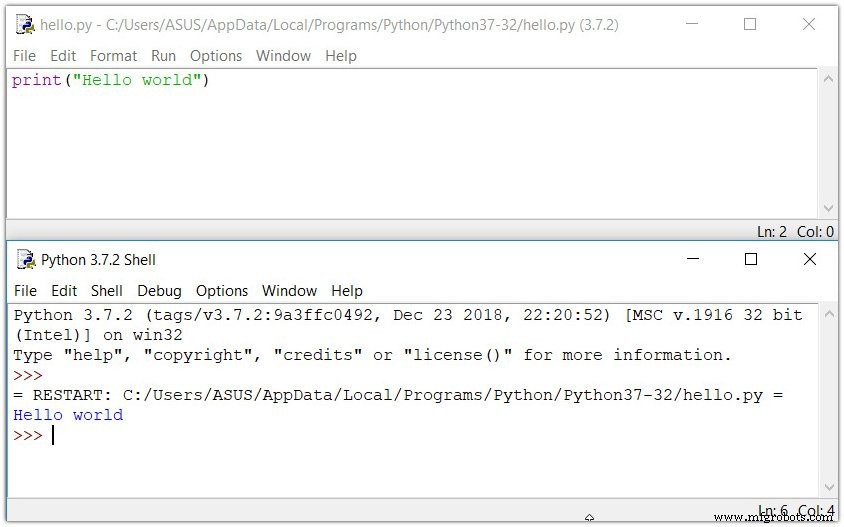Open the Shell menu in the Python Shell
The height and width of the screenshot is (527, 844).
tap(107, 291)
